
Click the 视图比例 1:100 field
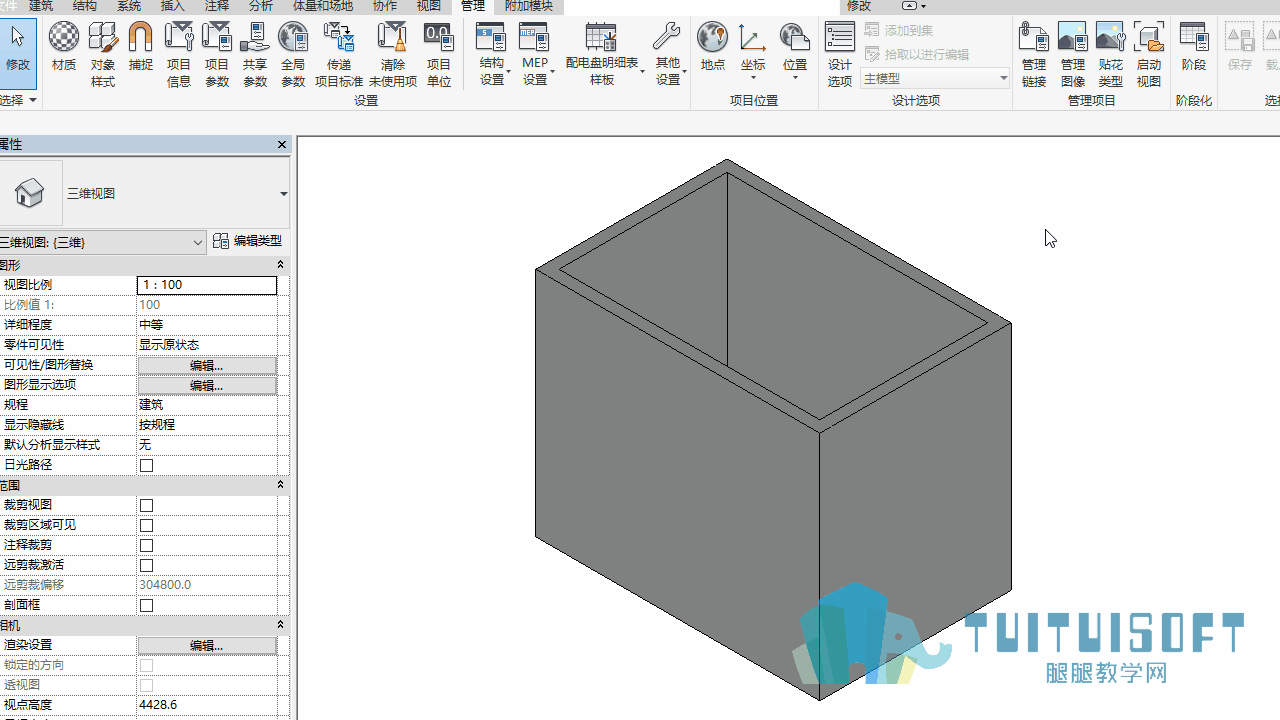[207, 285]
